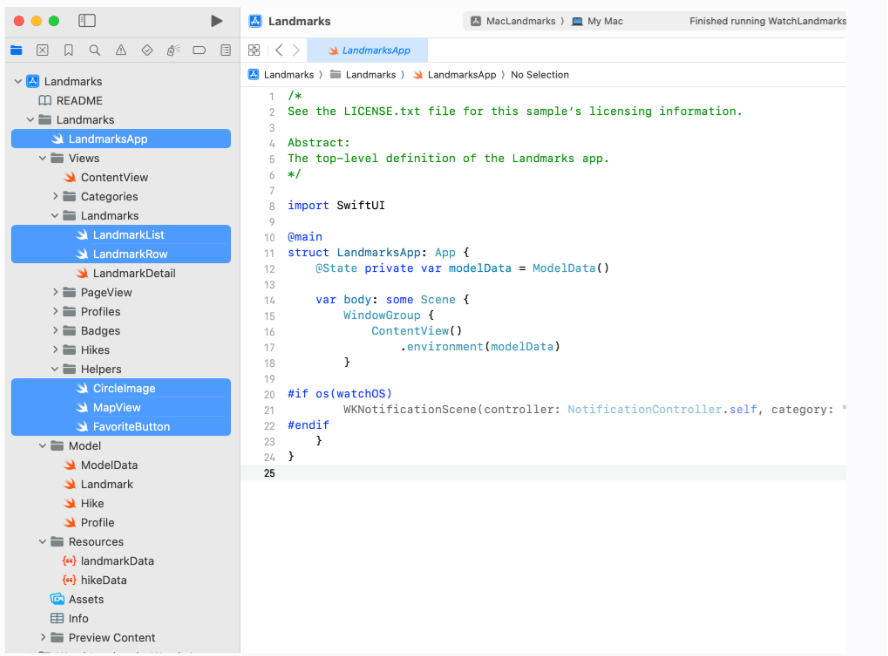Collapse the Views folder
The image size is (888, 656).
point(43,158)
